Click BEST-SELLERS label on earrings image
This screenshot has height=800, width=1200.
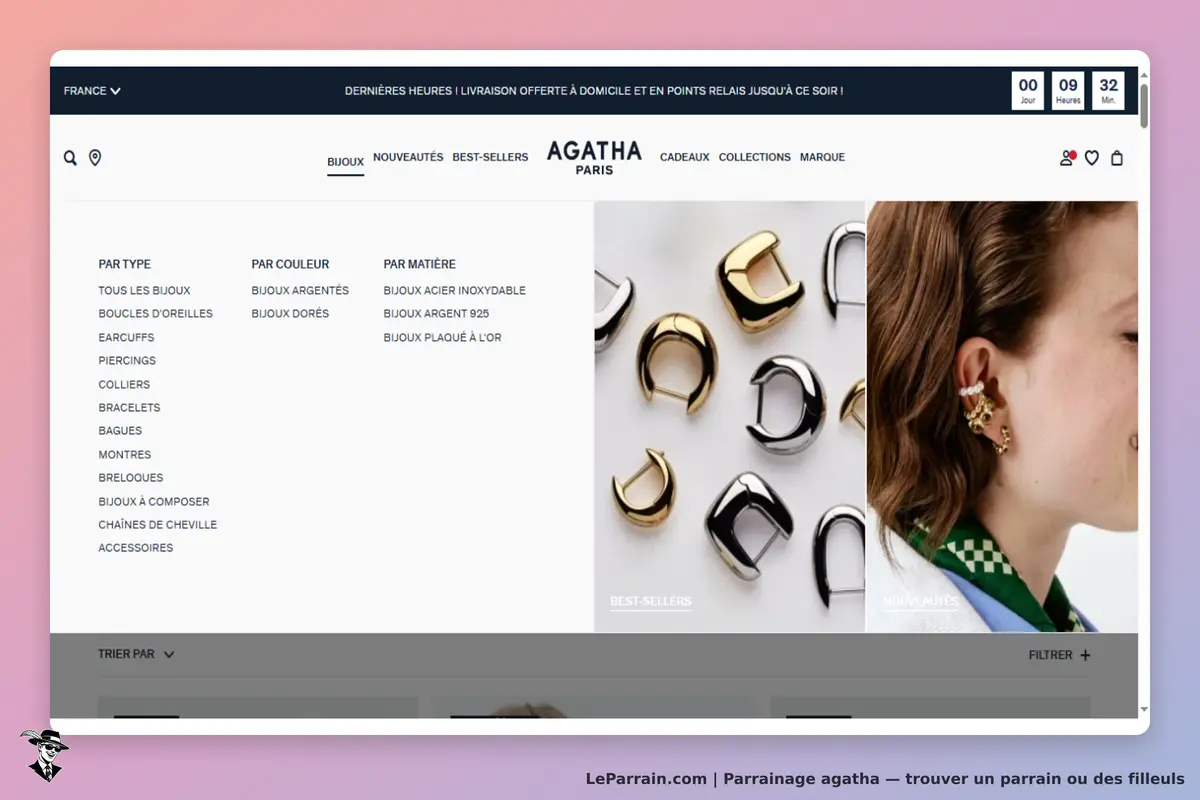[651, 602]
